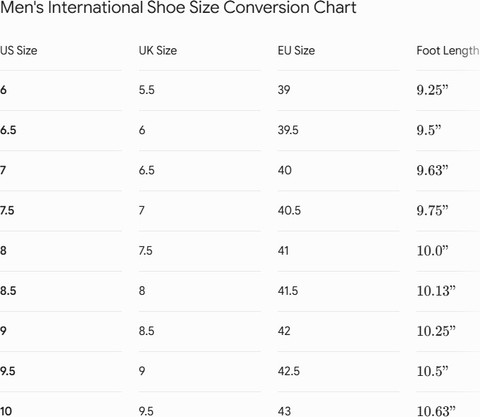Click US size 8.5 cell

pyautogui.click(x=8, y=291)
